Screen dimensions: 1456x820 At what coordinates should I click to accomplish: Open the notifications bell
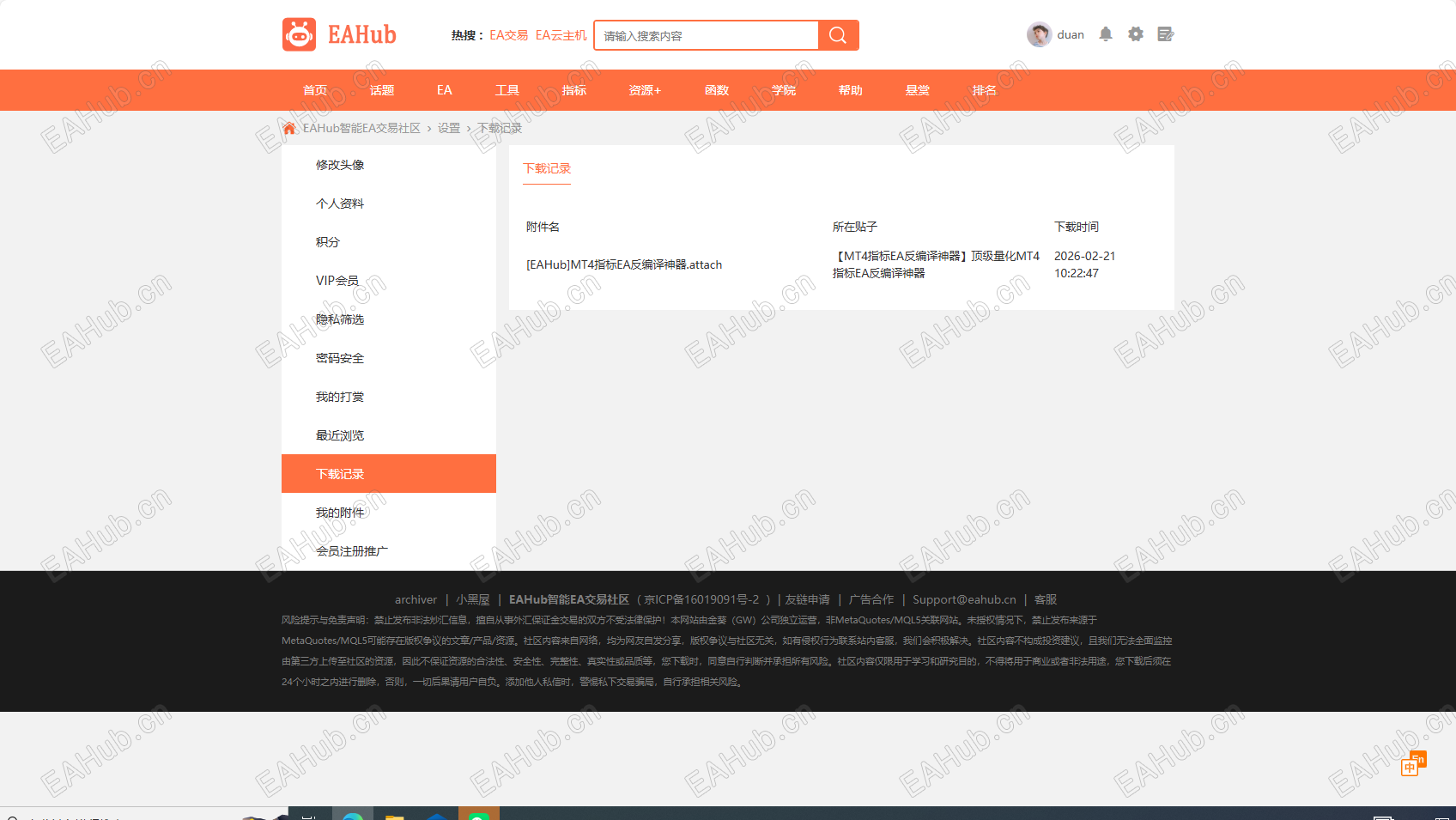click(1106, 34)
